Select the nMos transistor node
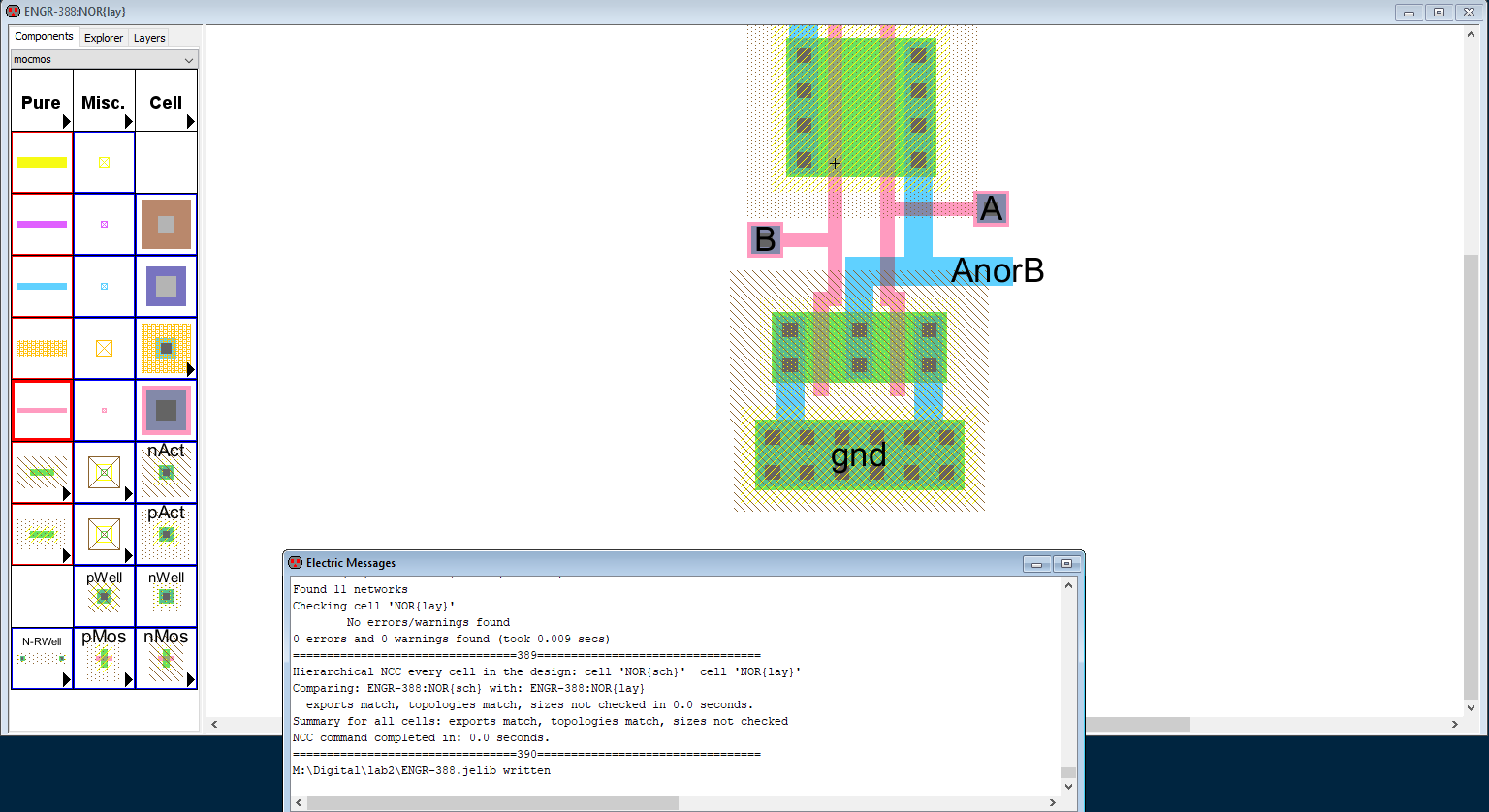 coord(166,658)
